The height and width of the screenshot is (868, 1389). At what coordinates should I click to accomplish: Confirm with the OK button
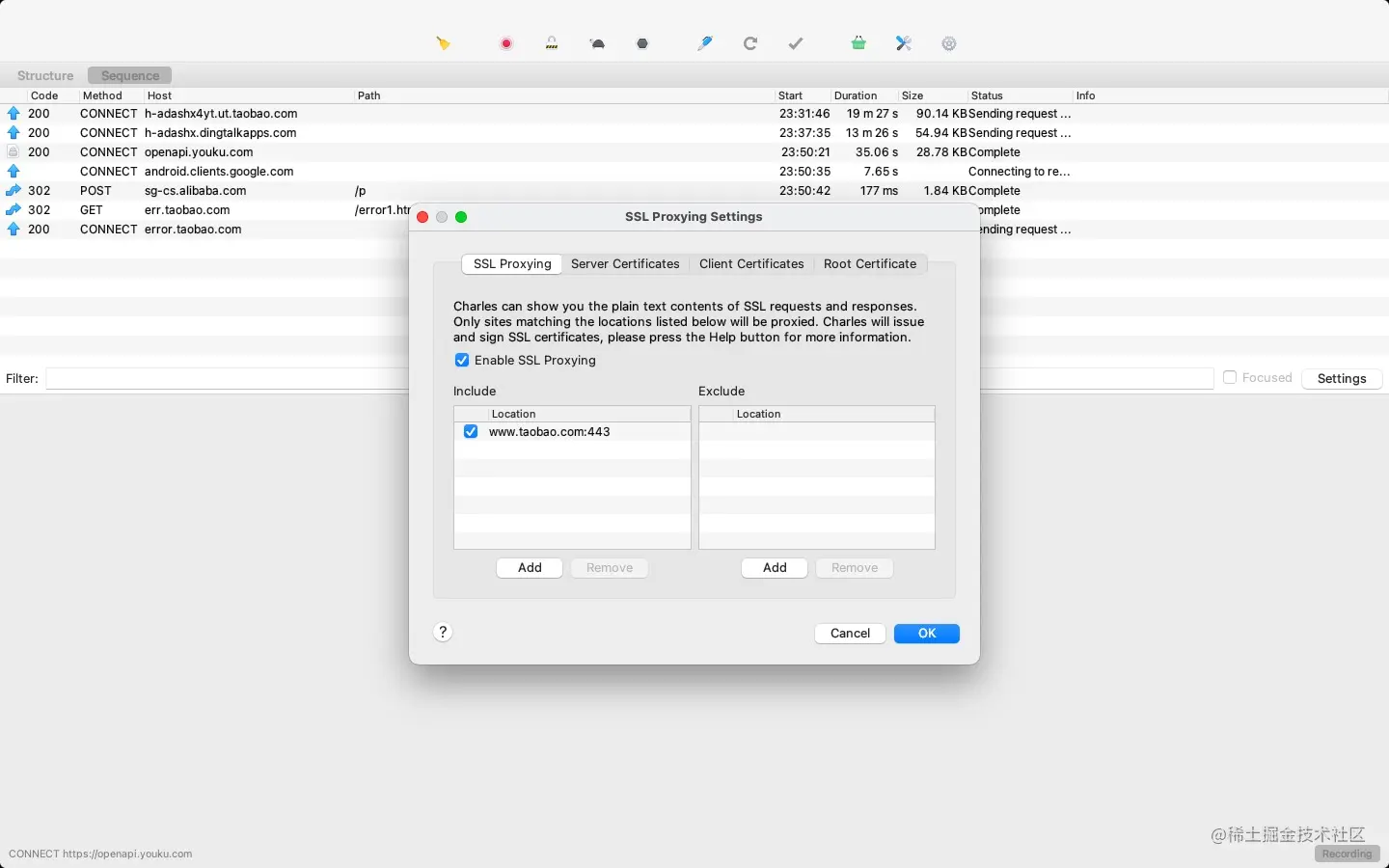(927, 634)
